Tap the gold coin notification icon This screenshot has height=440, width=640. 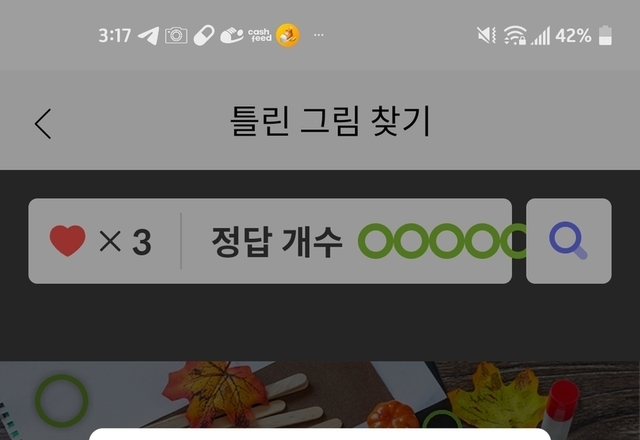[288, 36]
